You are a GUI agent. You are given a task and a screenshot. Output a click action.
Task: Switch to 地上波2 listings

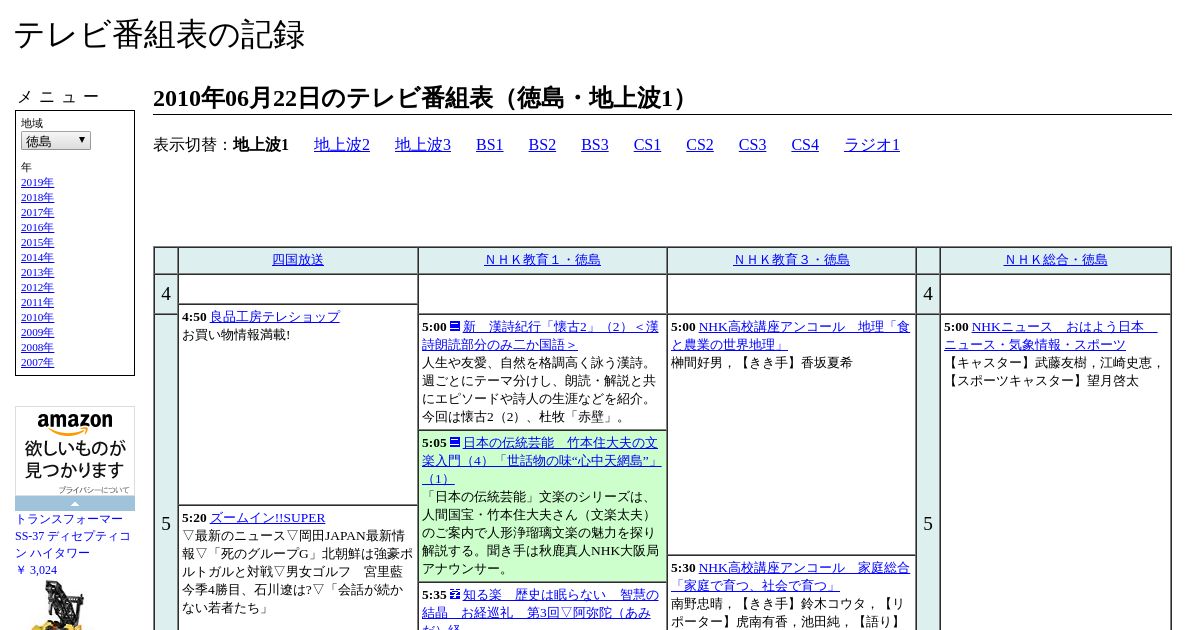[342, 145]
